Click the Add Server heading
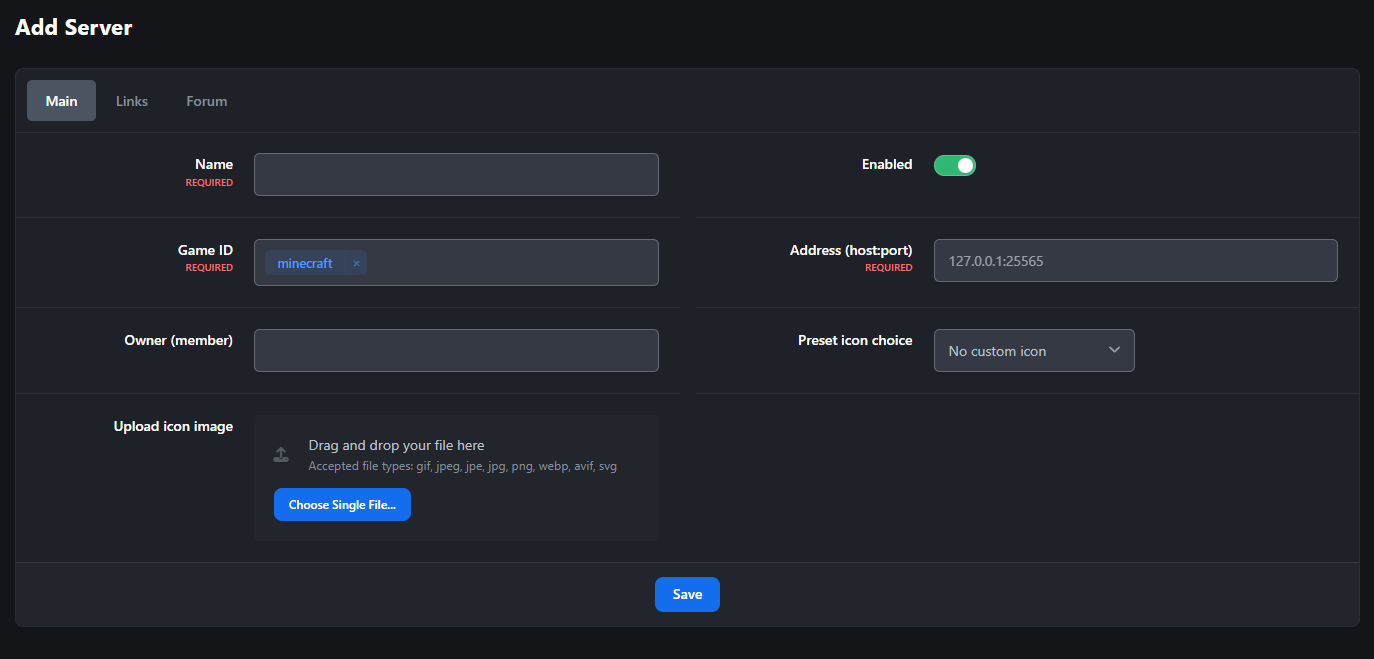This screenshot has height=659, width=1374. (x=74, y=27)
